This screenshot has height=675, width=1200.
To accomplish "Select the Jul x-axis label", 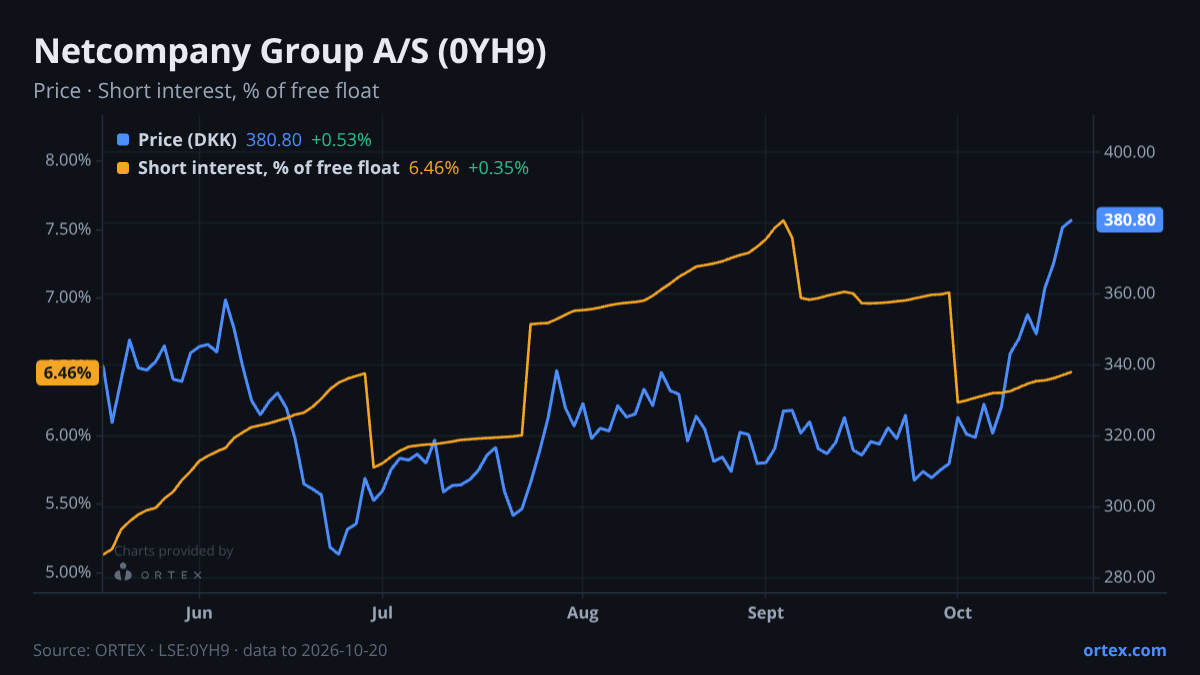I will click(x=381, y=612).
